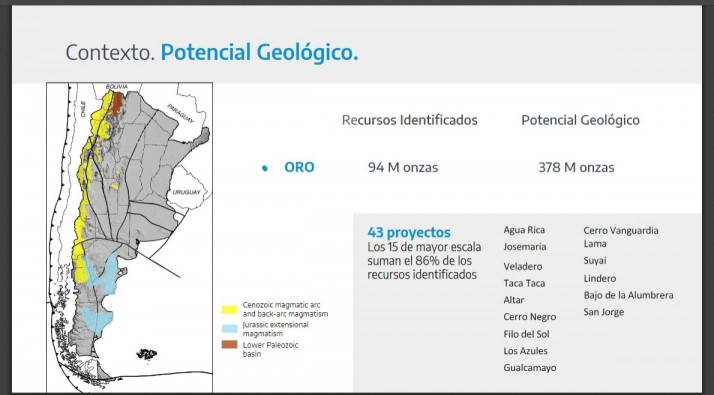714x395 pixels.
Task: Click the '94 M onzas' value
Action: pos(403,168)
